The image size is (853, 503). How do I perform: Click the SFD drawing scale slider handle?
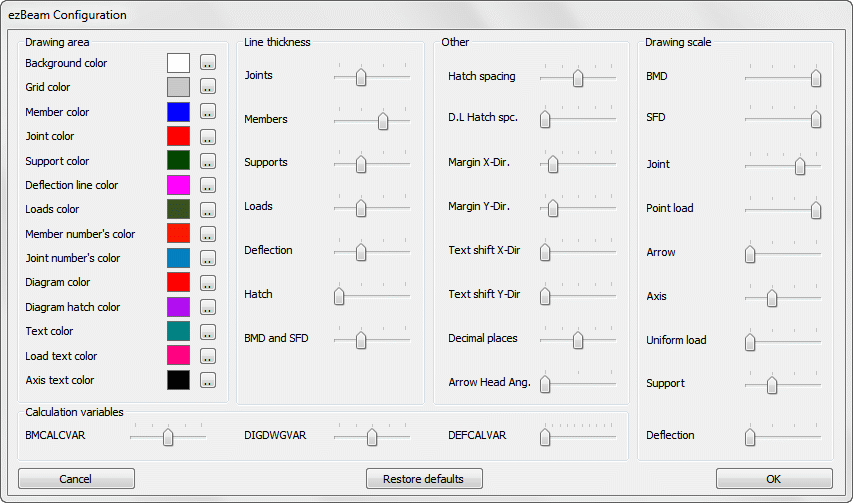(x=816, y=119)
